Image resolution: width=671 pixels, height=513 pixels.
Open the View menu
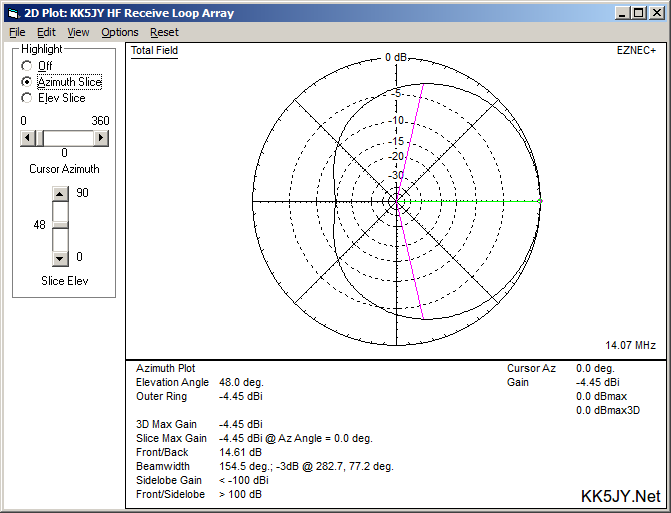[78, 33]
